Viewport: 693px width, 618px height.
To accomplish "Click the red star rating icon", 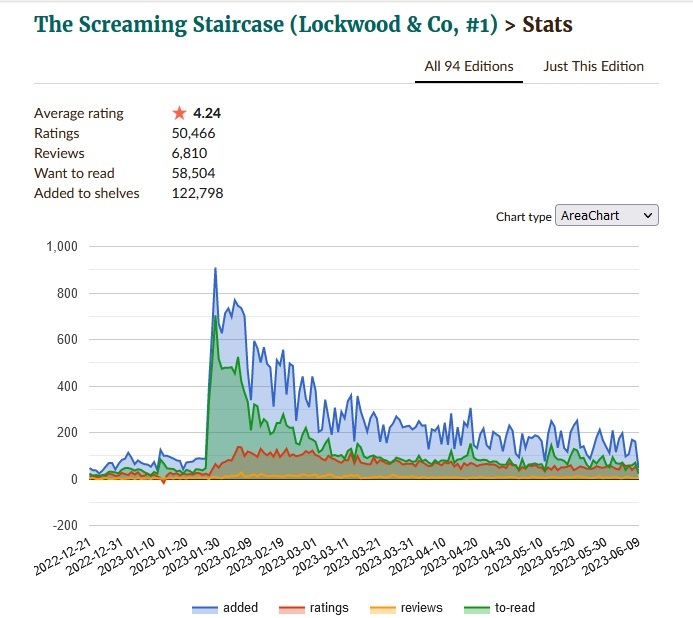I will click(x=180, y=113).
